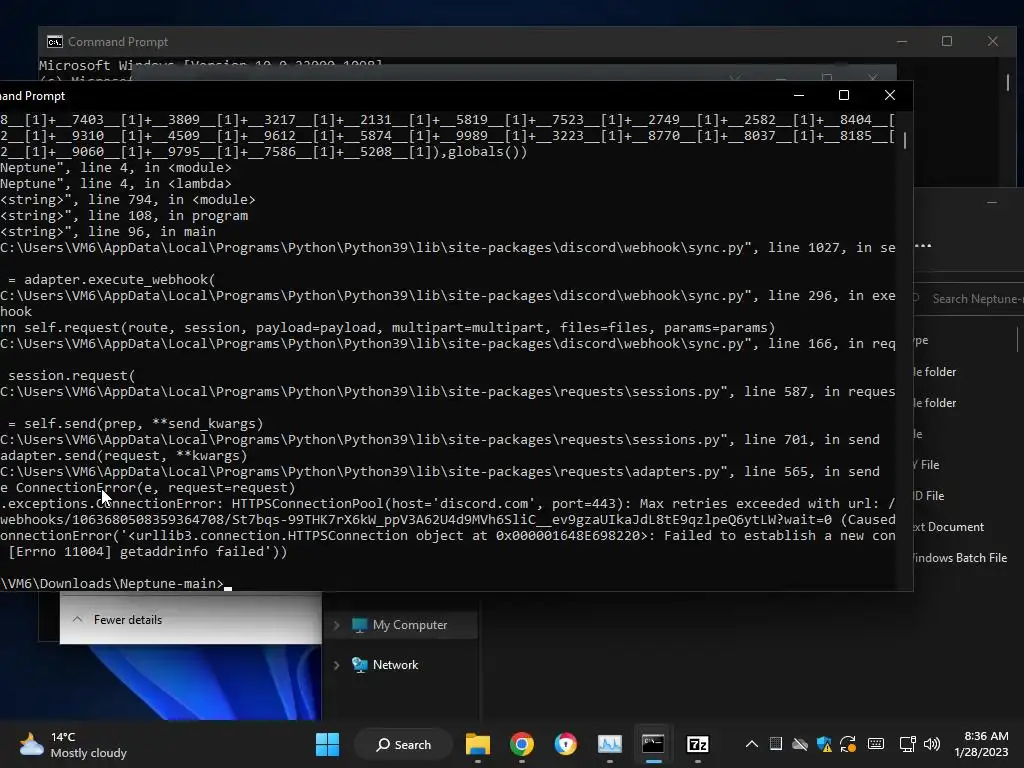Click the Search Neptune field in Explorer

pyautogui.click(x=968, y=298)
